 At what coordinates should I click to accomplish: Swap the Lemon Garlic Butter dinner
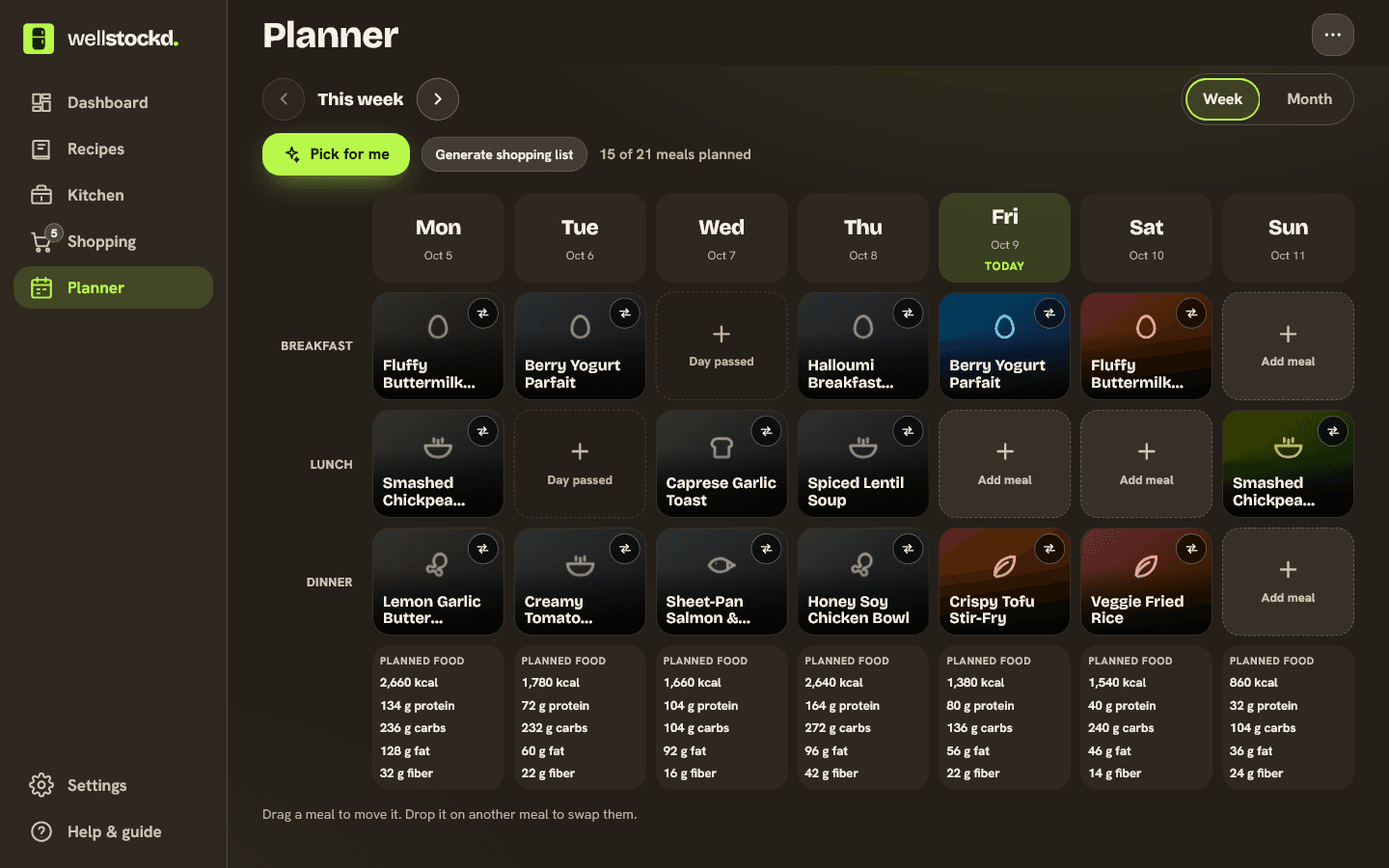point(483,549)
